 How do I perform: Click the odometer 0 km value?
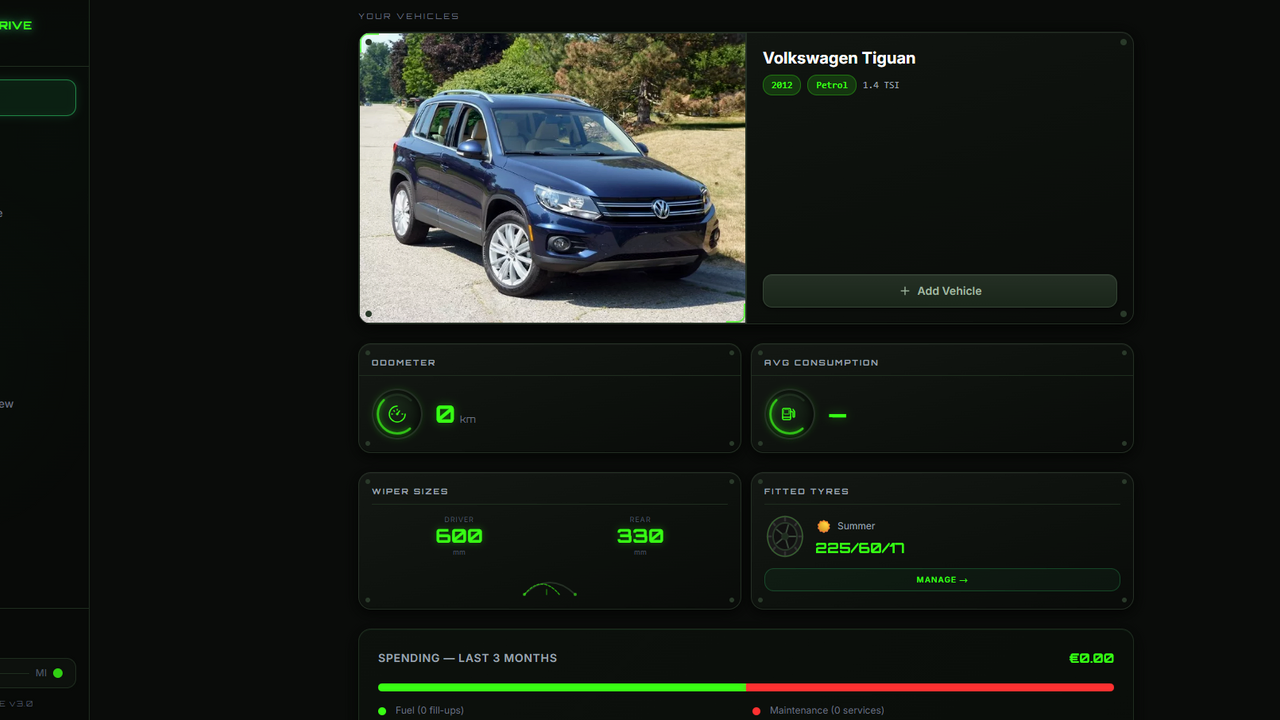456,415
